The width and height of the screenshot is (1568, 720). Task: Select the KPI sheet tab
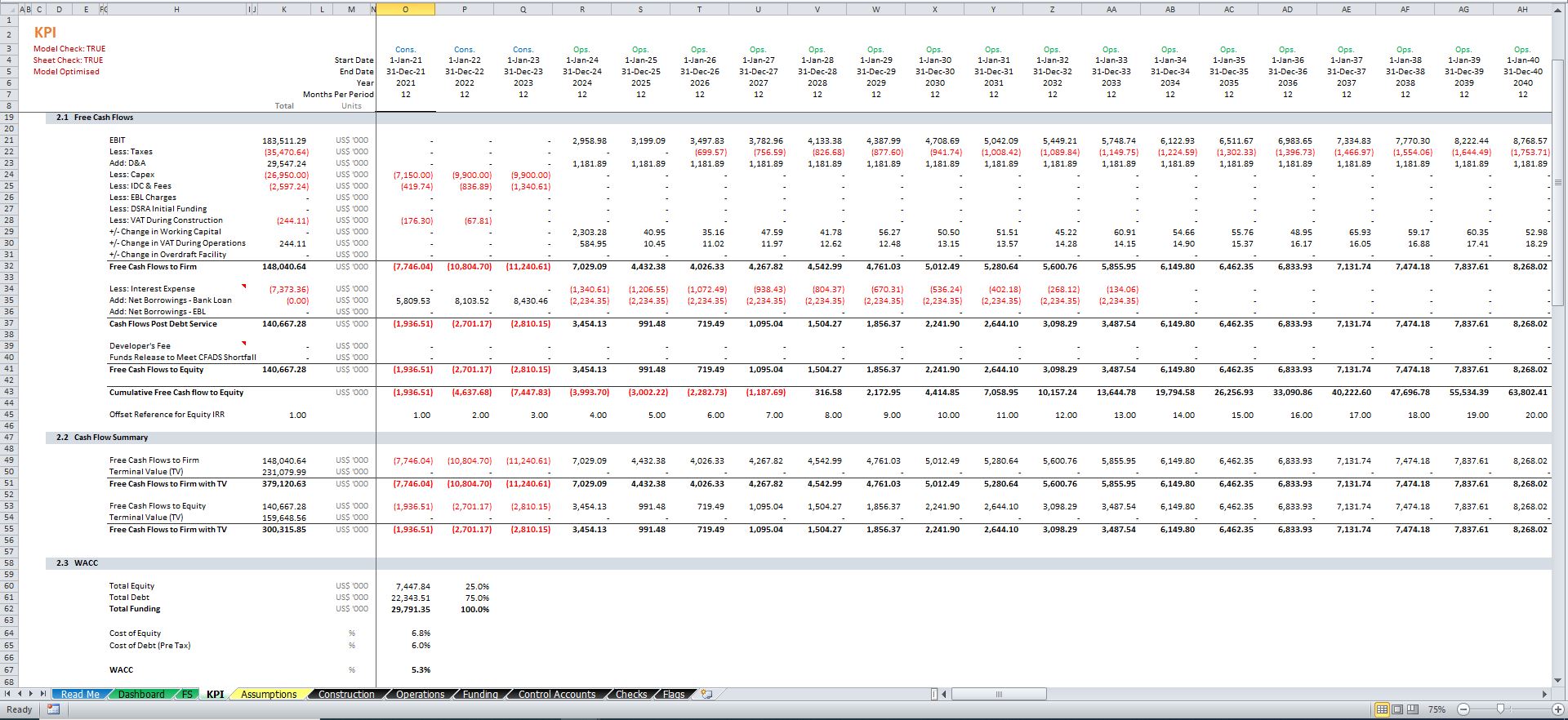[215, 695]
